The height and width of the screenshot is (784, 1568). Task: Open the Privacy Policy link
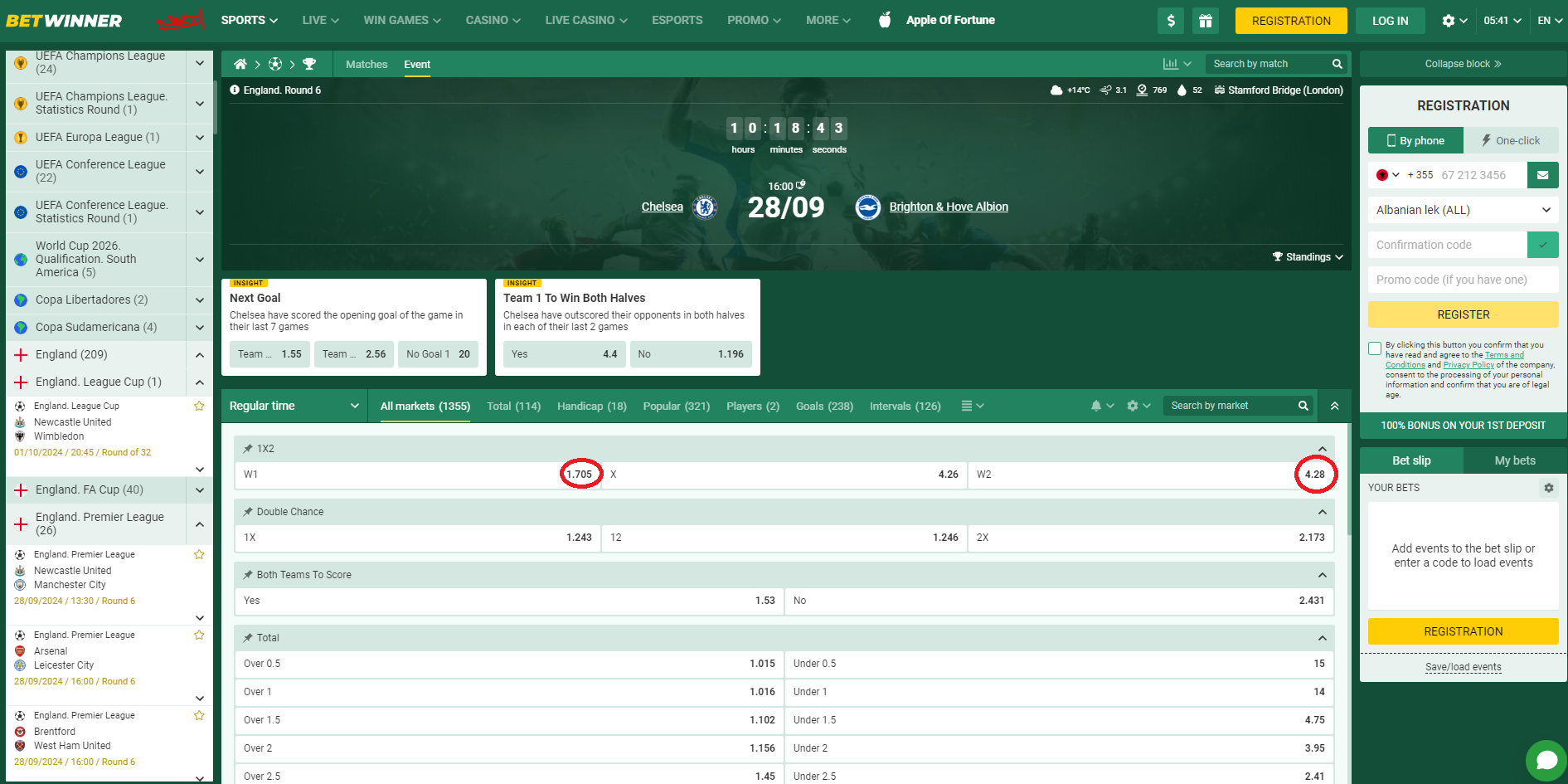pos(1468,365)
